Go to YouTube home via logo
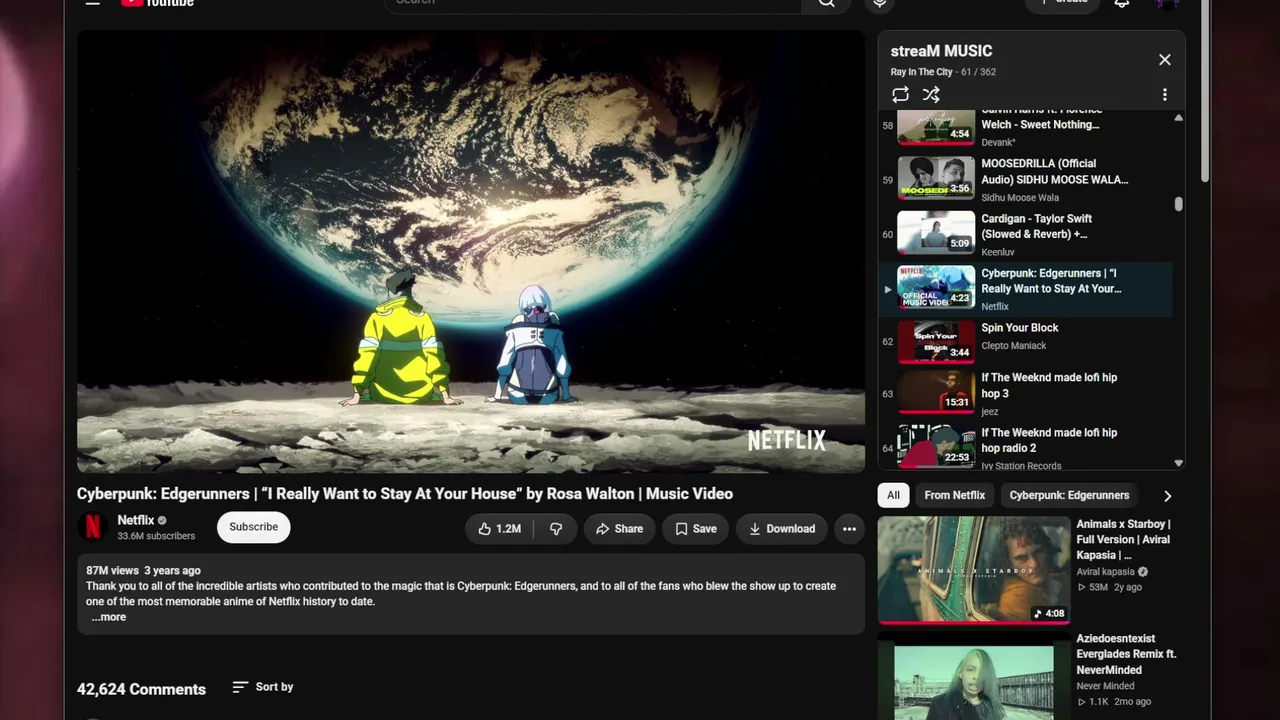Viewport: 1280px width, 720px height. pos(157,3)
